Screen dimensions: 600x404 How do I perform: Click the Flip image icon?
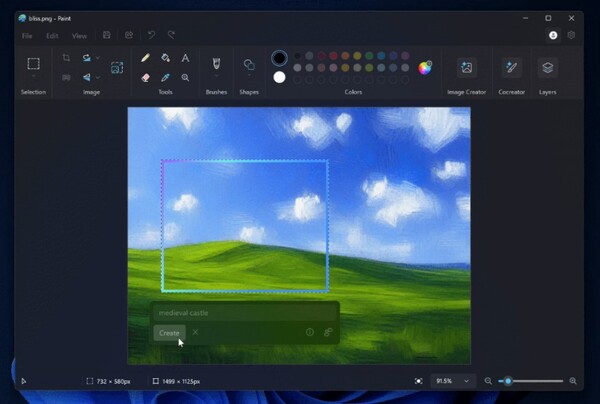87,77
